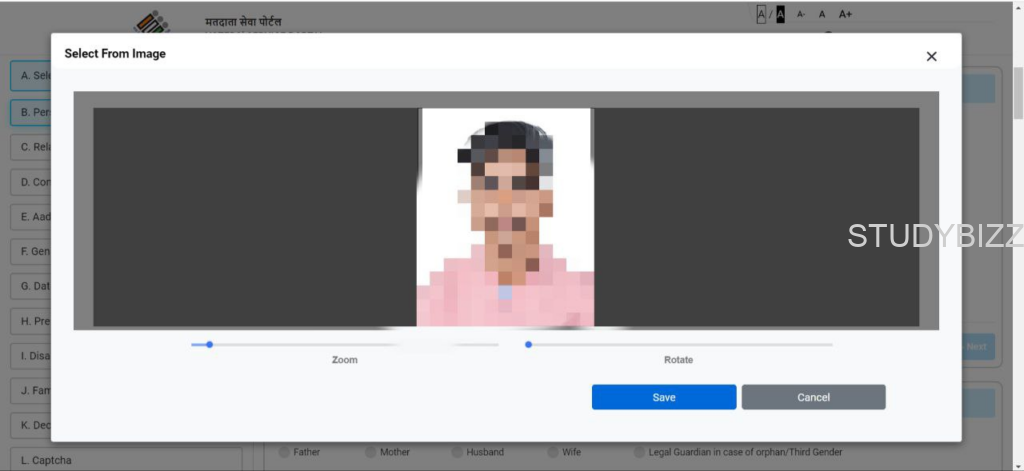Image resolution: width=1024 pixels, height=471 pixels.
Task: Select the Mother radio button
Action: point(371,452)
